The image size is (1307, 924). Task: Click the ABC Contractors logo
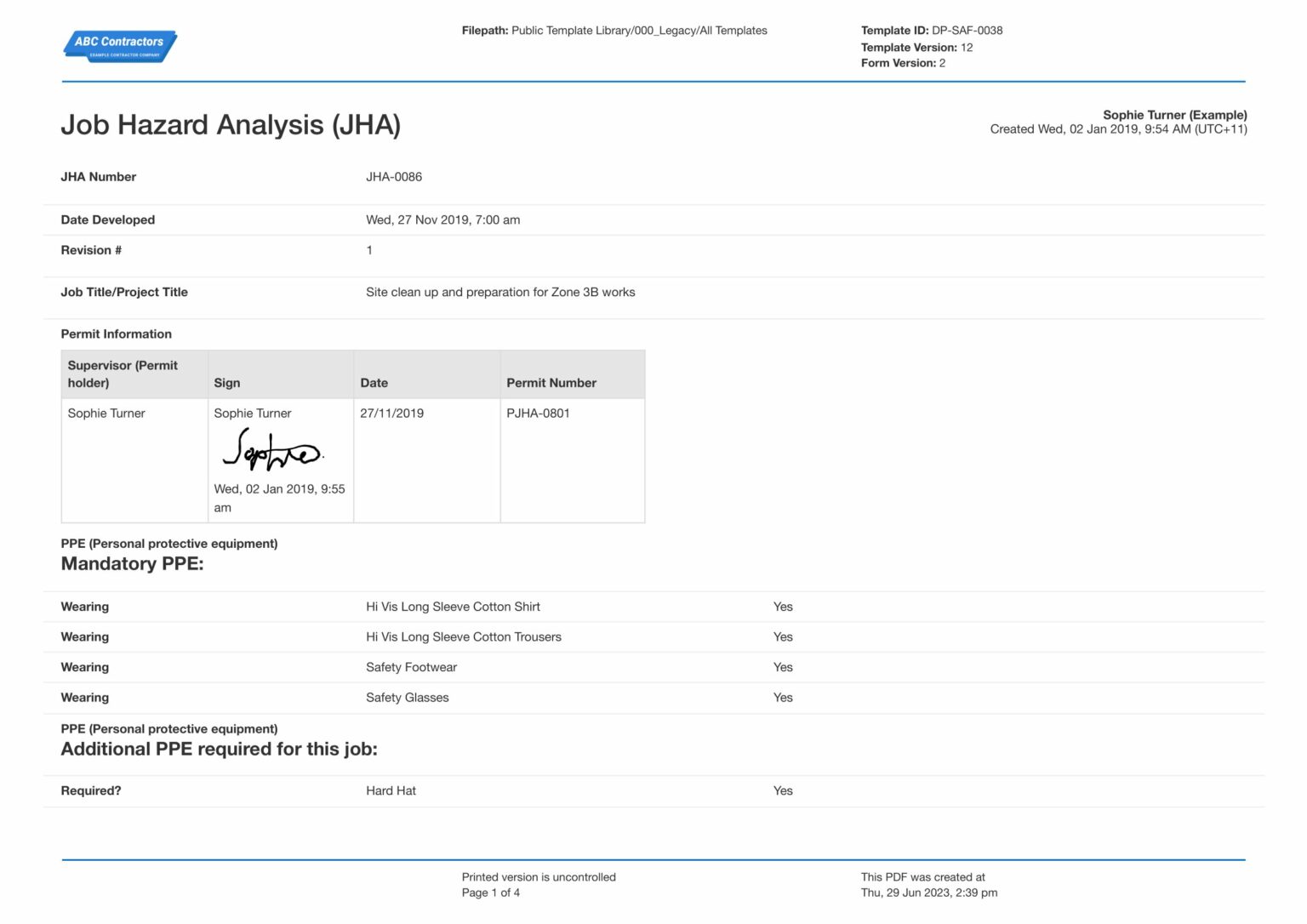[119, 46]
